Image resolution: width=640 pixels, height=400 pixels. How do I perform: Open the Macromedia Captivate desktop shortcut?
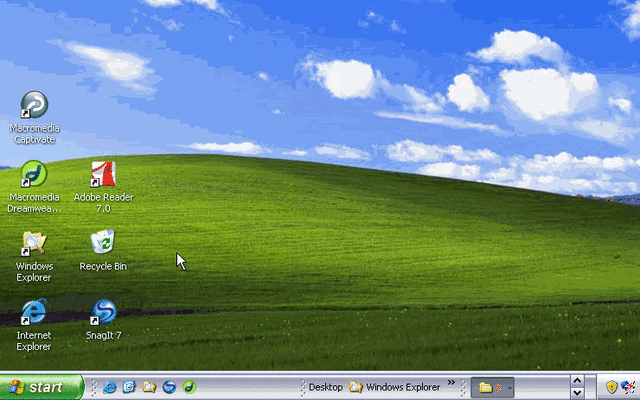[34, 105]
